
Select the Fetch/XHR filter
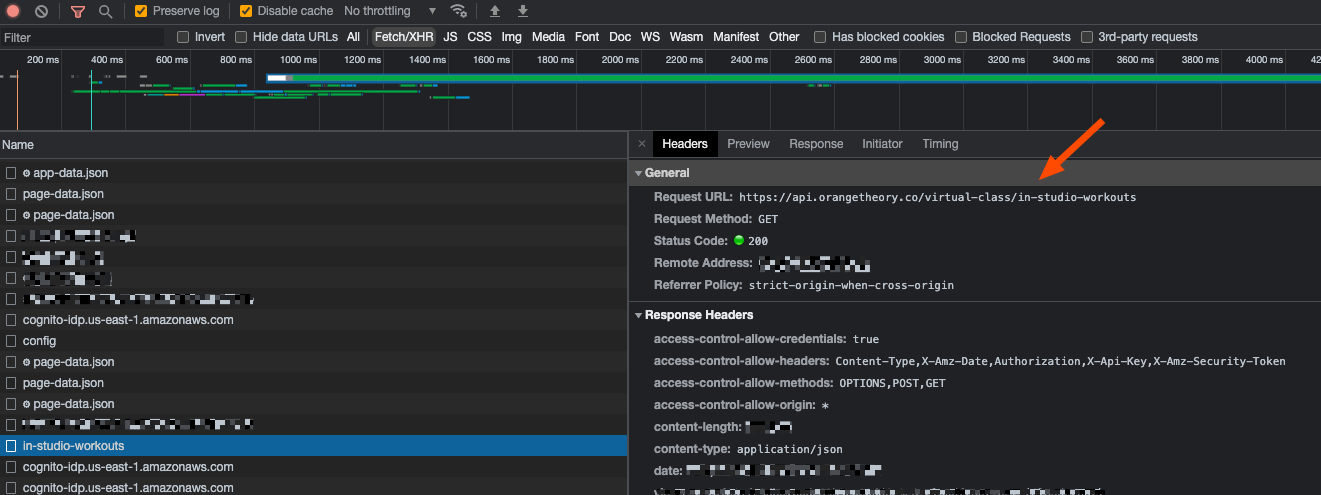point(404,37)
